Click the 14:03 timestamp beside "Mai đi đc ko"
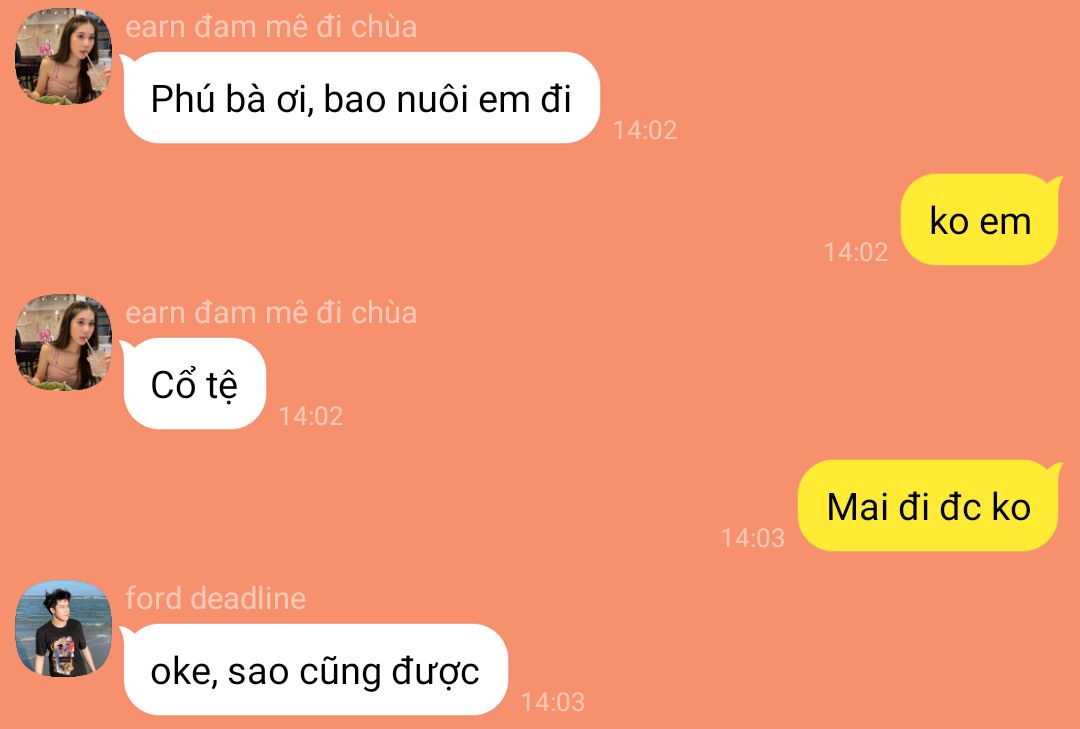This screenshot has width=1080, height=729. [x=753, y=538]
